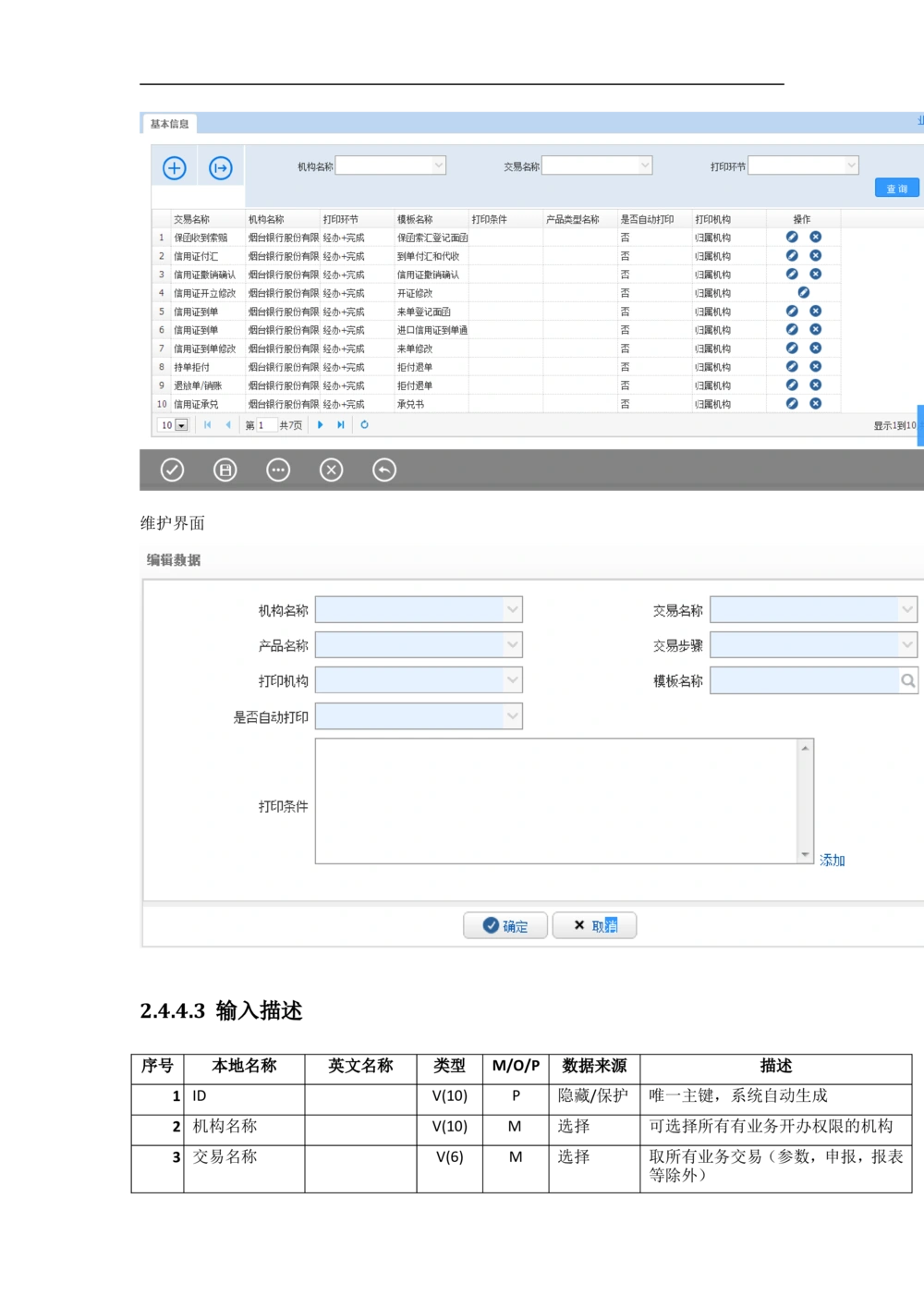Click the 添加 link beside print conditions

[x=833, y=861]
